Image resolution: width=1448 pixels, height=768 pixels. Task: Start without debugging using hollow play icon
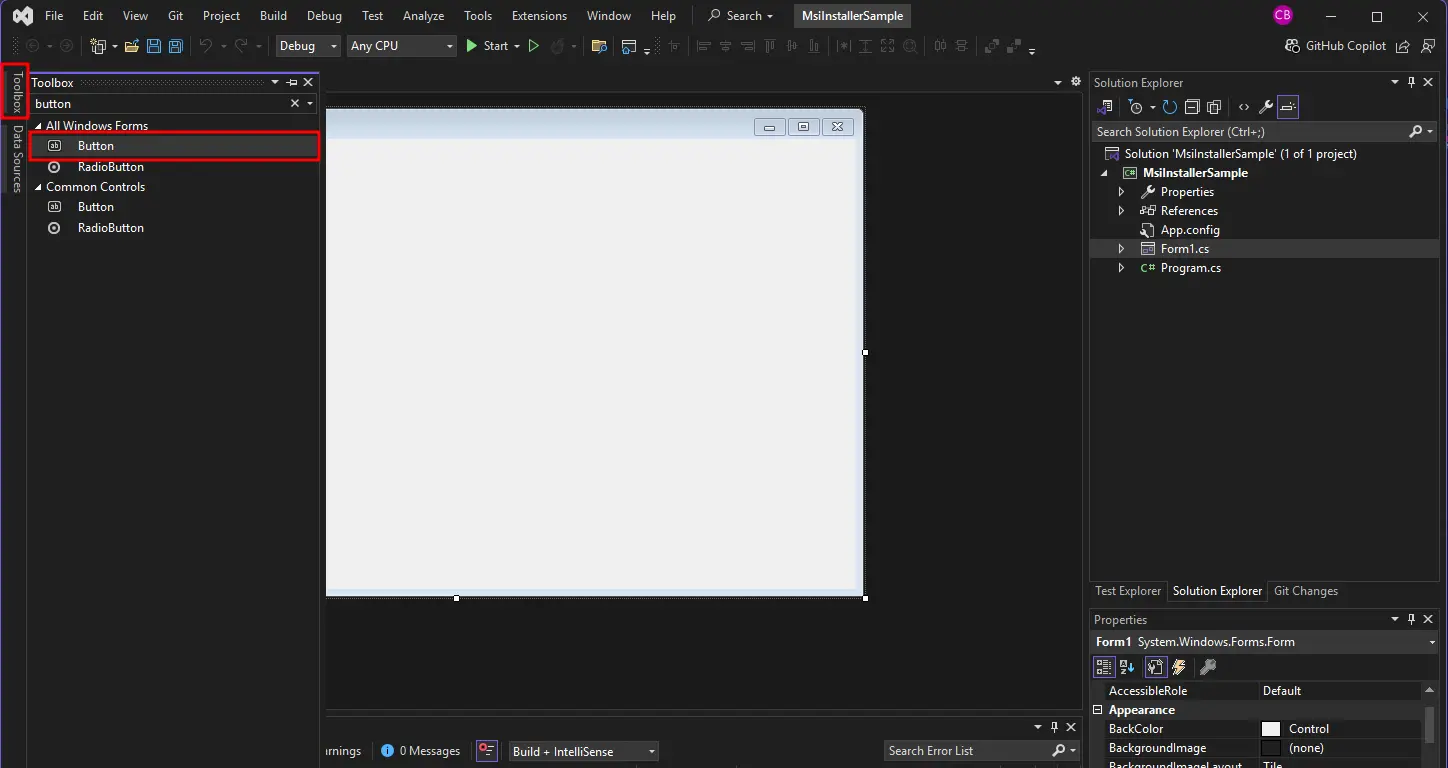point(533,46)
